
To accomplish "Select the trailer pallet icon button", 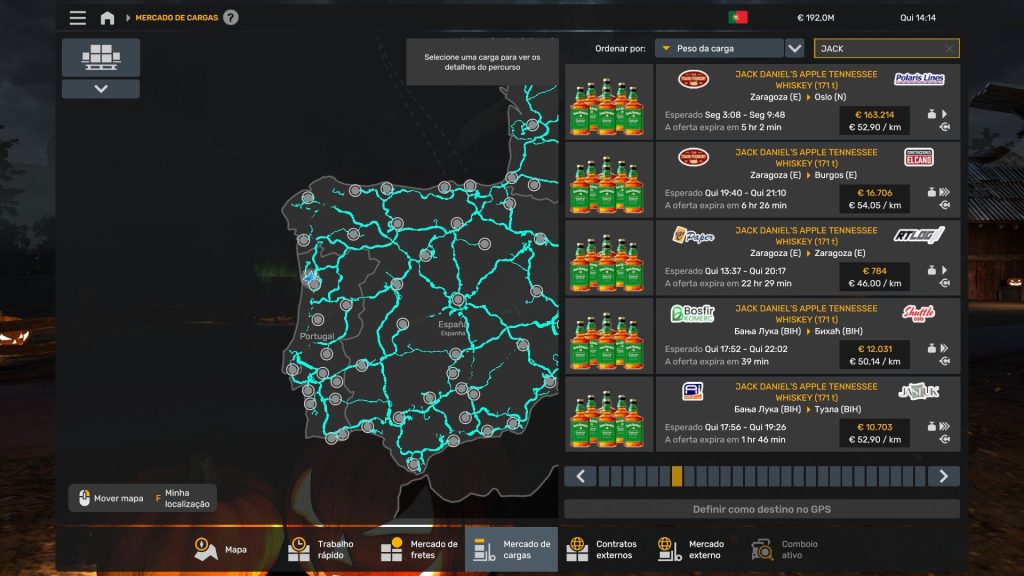I will pos(101,57).
